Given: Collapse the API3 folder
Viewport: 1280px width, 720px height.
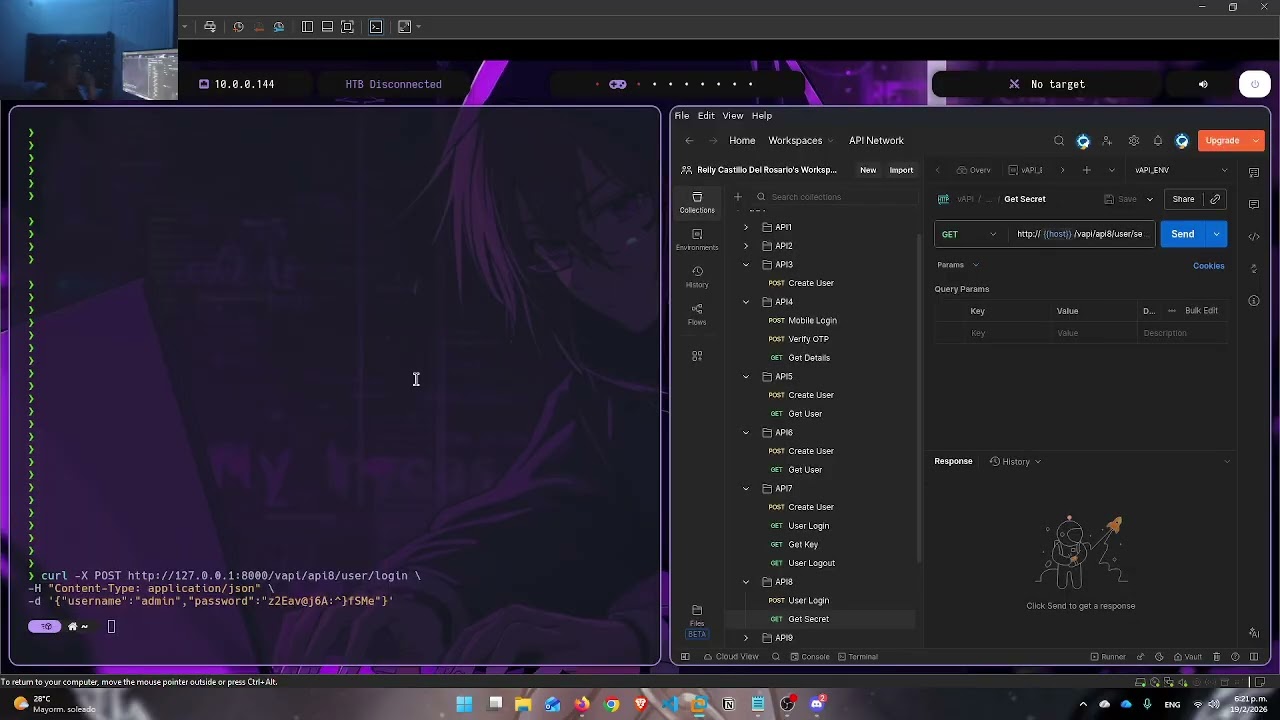Looking at the screenshot, I should click(746, 265).
